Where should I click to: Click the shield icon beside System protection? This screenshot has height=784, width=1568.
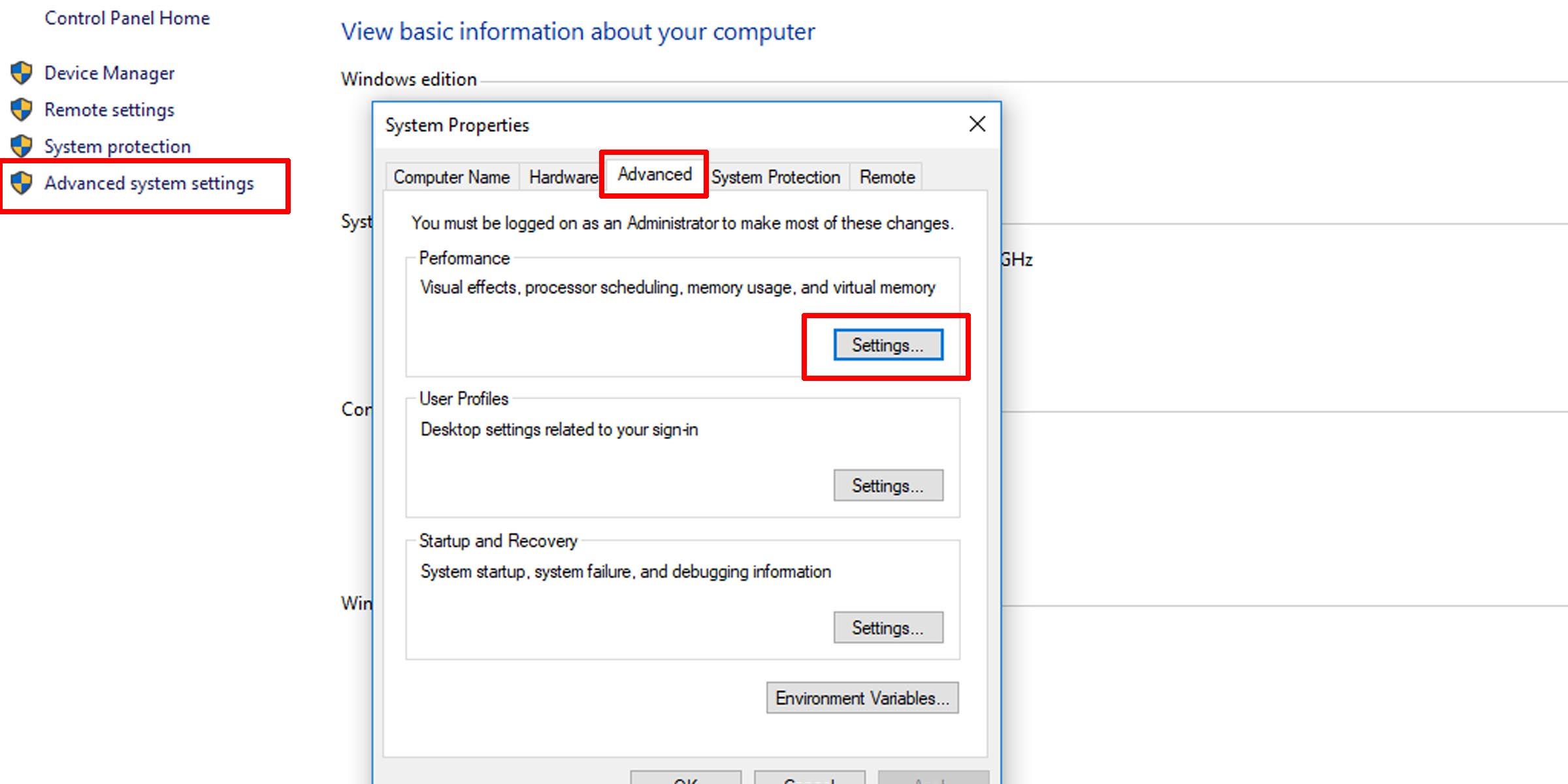pyautogui.click(x=22, y=146)
